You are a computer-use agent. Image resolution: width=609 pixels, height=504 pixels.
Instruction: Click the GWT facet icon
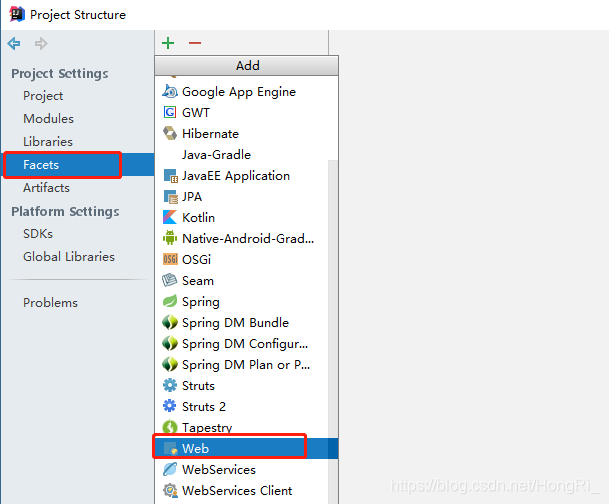pos(170,113)
